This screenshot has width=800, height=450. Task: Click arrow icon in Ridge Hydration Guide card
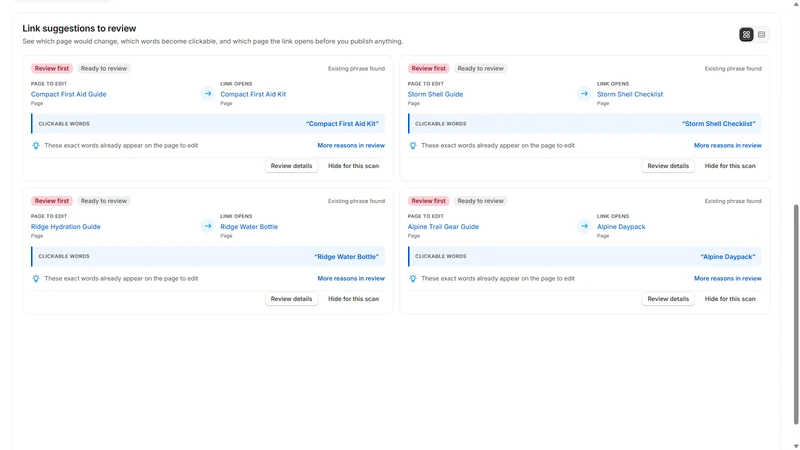[208, 226]
